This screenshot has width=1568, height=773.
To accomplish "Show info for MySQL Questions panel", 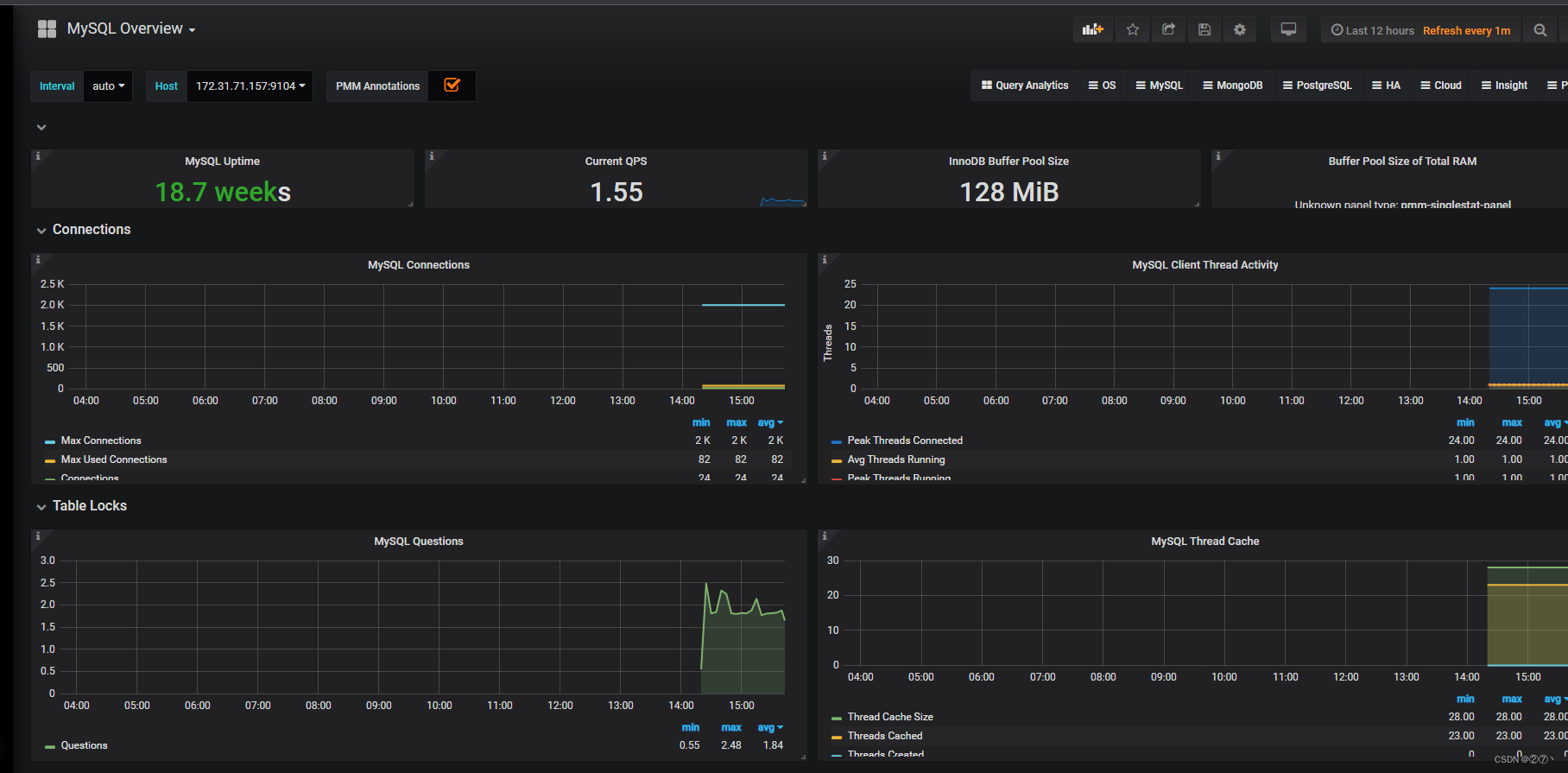I will 37,535.
